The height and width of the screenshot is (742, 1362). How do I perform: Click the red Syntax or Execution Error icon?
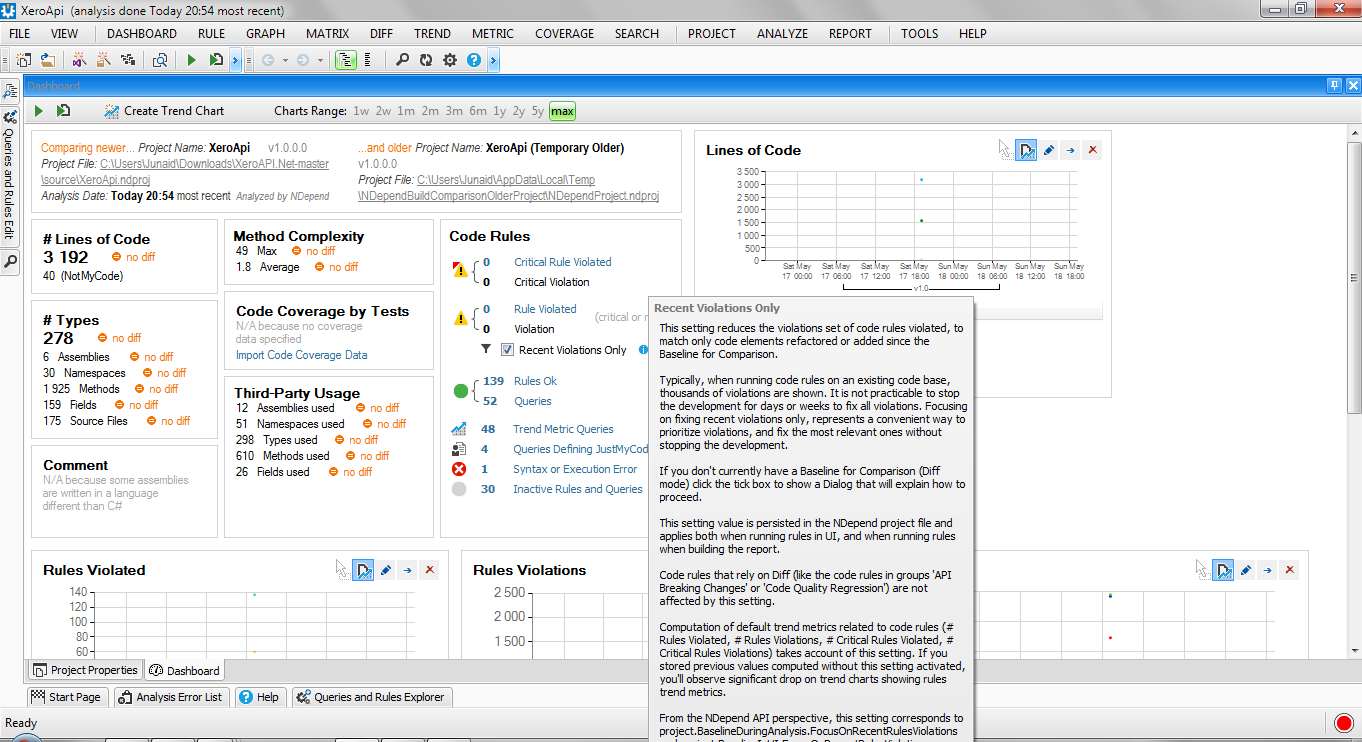click(459, 469)
